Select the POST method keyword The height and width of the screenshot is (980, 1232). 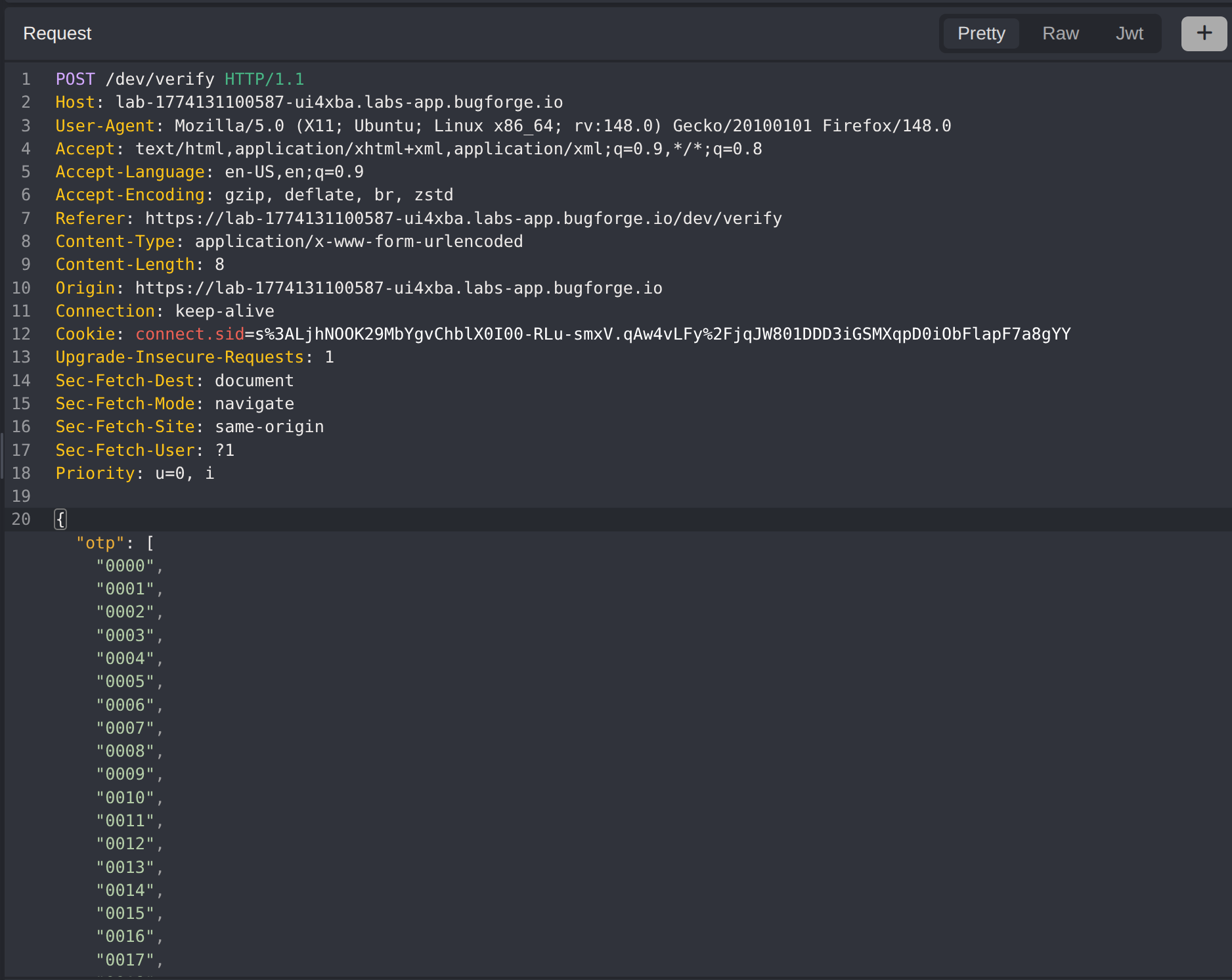75,79
